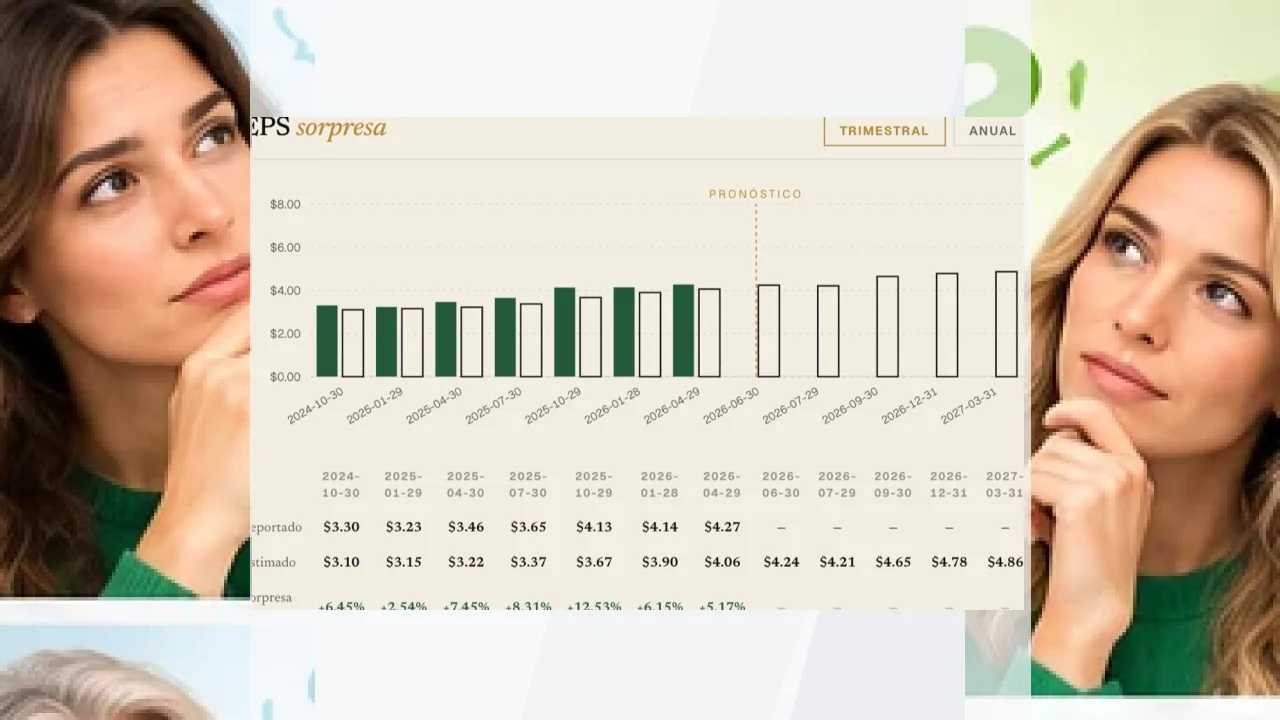Click estimated value $4.86
Screen dimensions: 1280x720
(x=1005, y=563)
